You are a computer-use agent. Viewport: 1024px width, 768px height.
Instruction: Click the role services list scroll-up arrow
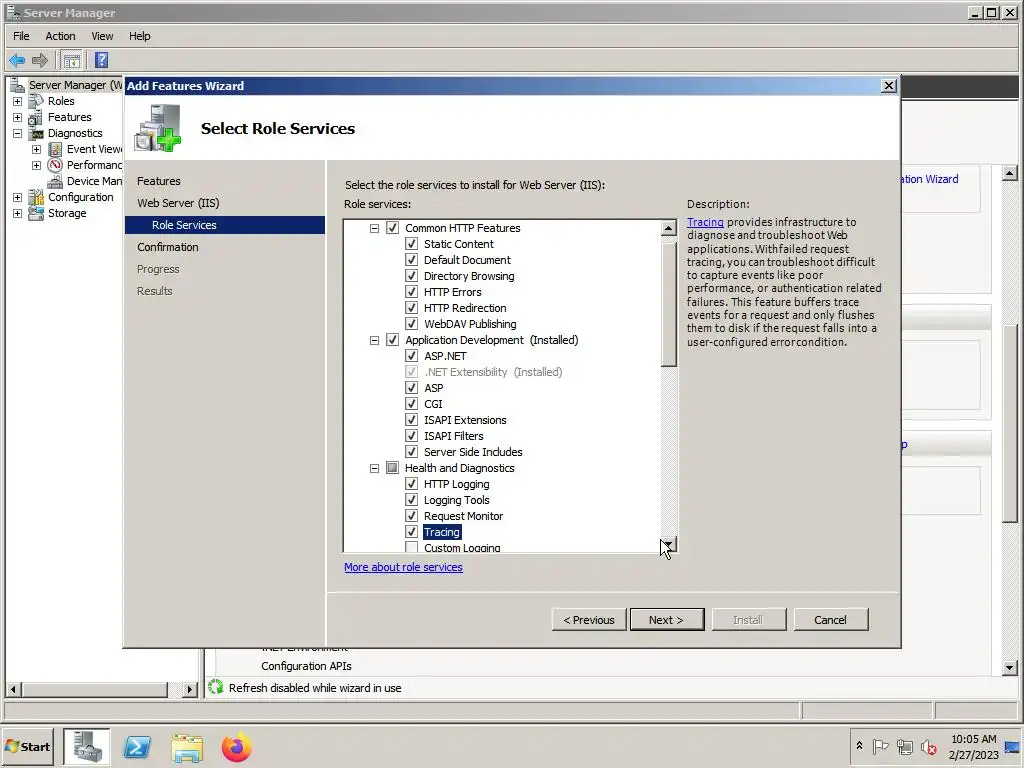click(x=668, y=228)
